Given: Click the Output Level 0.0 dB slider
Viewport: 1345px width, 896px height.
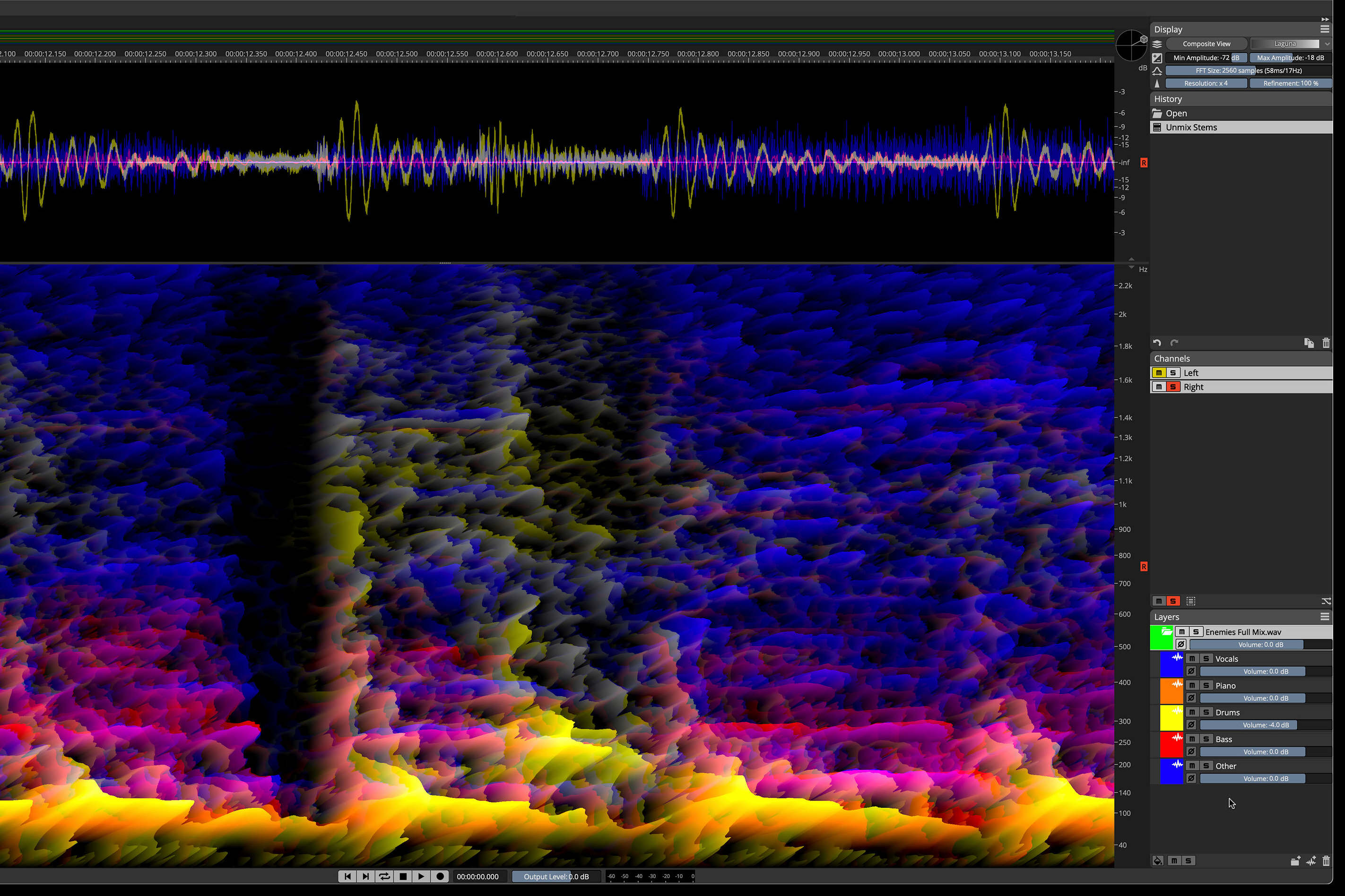Looking at the screenshot, I should point(556,877).
